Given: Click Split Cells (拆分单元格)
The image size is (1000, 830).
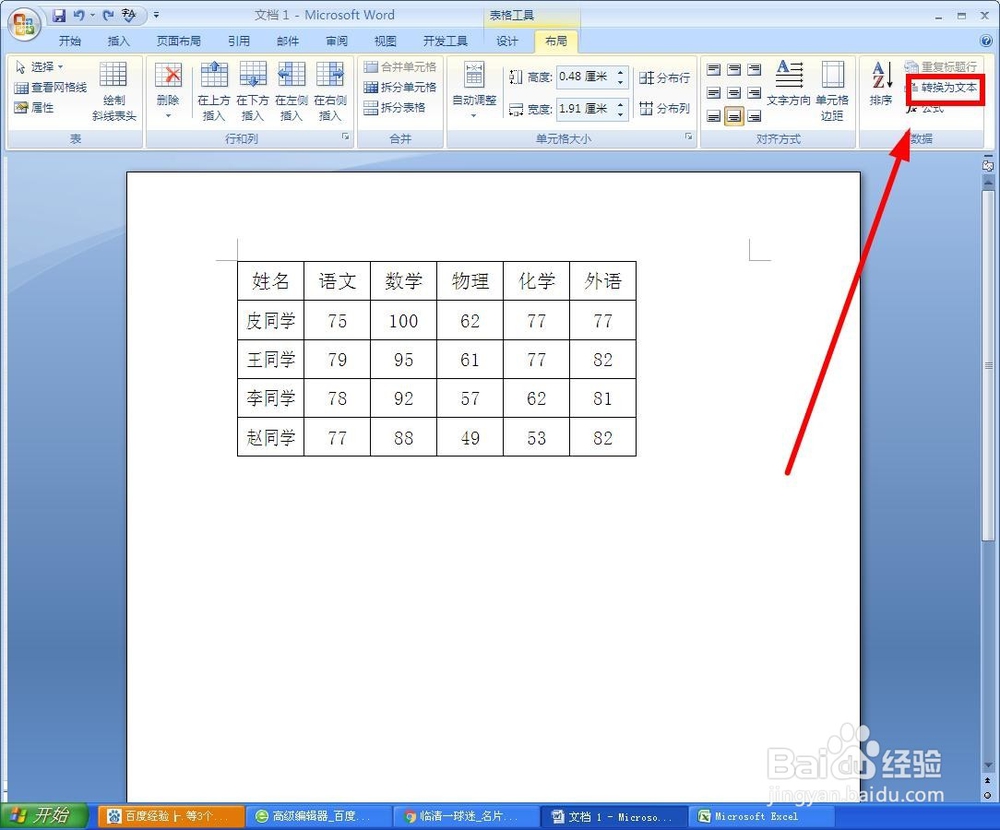Looking at the screenshot, I should [401, 87].
